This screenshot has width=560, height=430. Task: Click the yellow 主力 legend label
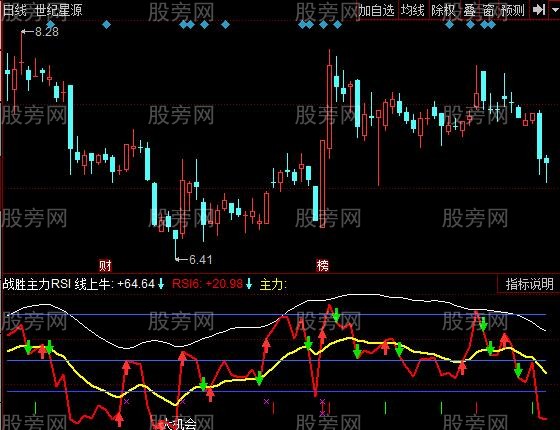[x=273, y=284]
